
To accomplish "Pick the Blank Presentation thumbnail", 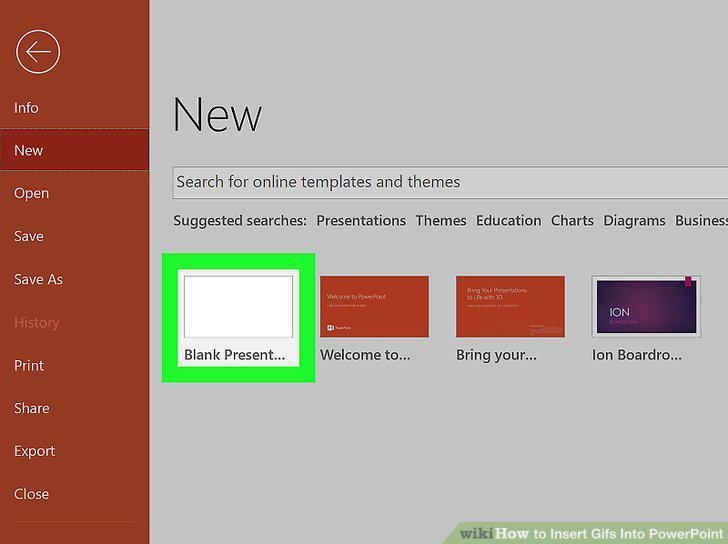I will [x=238, y=306].
